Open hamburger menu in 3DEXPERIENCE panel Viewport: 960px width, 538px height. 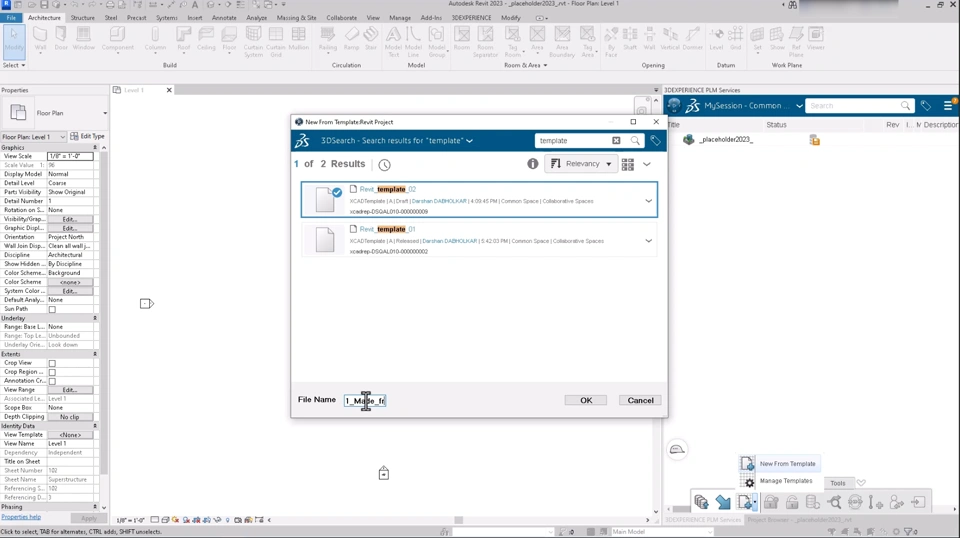(948, 106)
